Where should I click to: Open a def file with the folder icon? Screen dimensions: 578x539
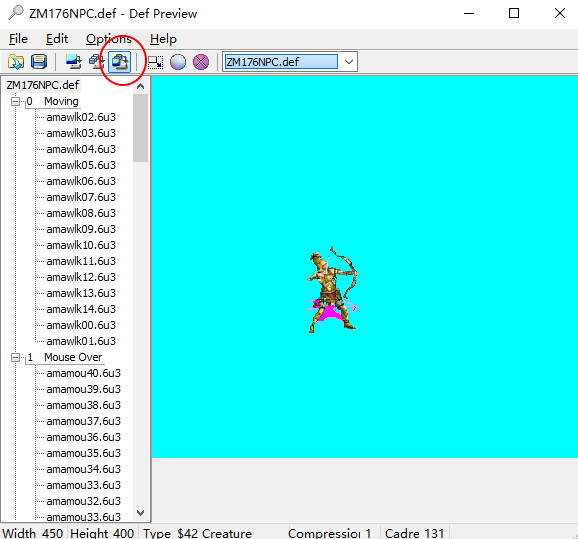pyautogui.click(x=15, y=62)
